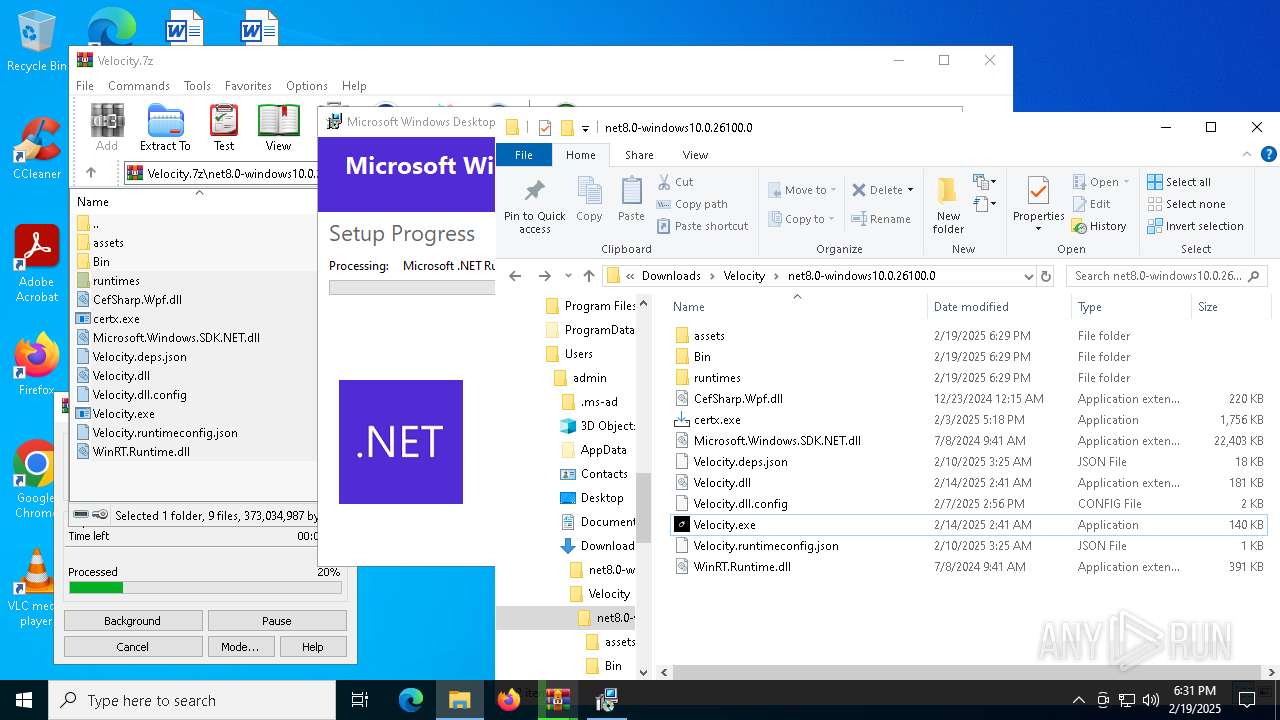The height and width of the screenshot is (720, 1280).
Task: Open the WinRAR Commands menu
Action: point(139,86)
